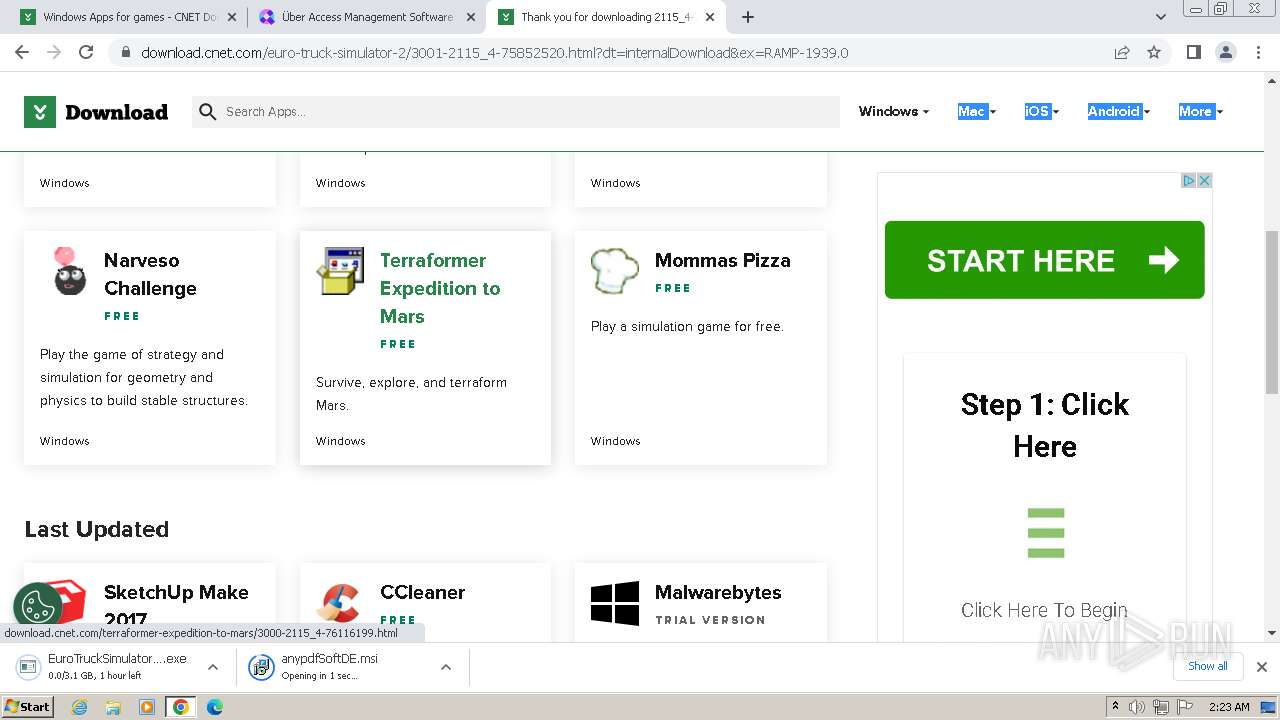
Task: Click the AdChoices triangle icon
Action: [1190, 181]
